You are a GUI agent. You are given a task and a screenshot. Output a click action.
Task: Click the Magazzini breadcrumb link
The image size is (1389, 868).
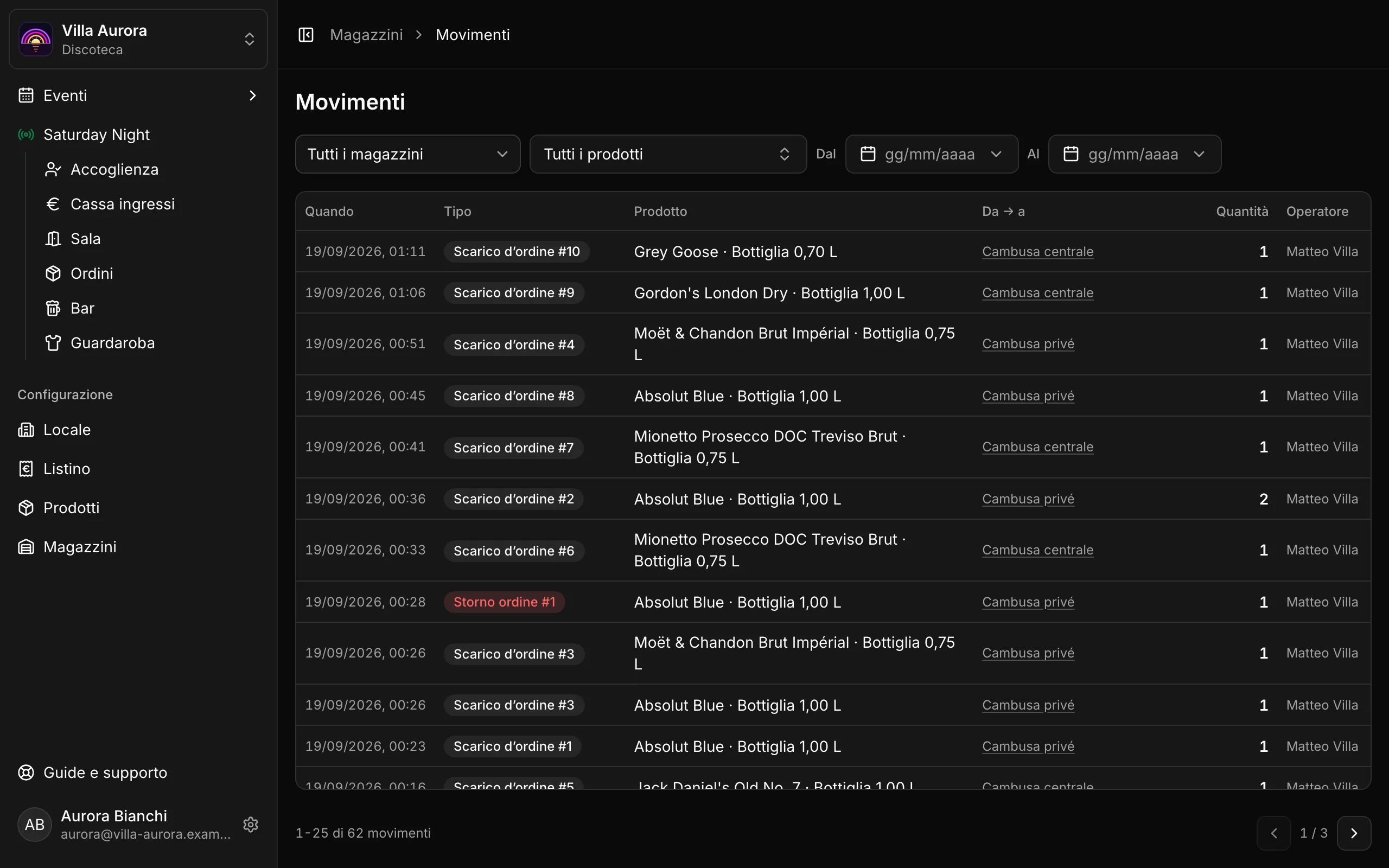click(366, 35)
